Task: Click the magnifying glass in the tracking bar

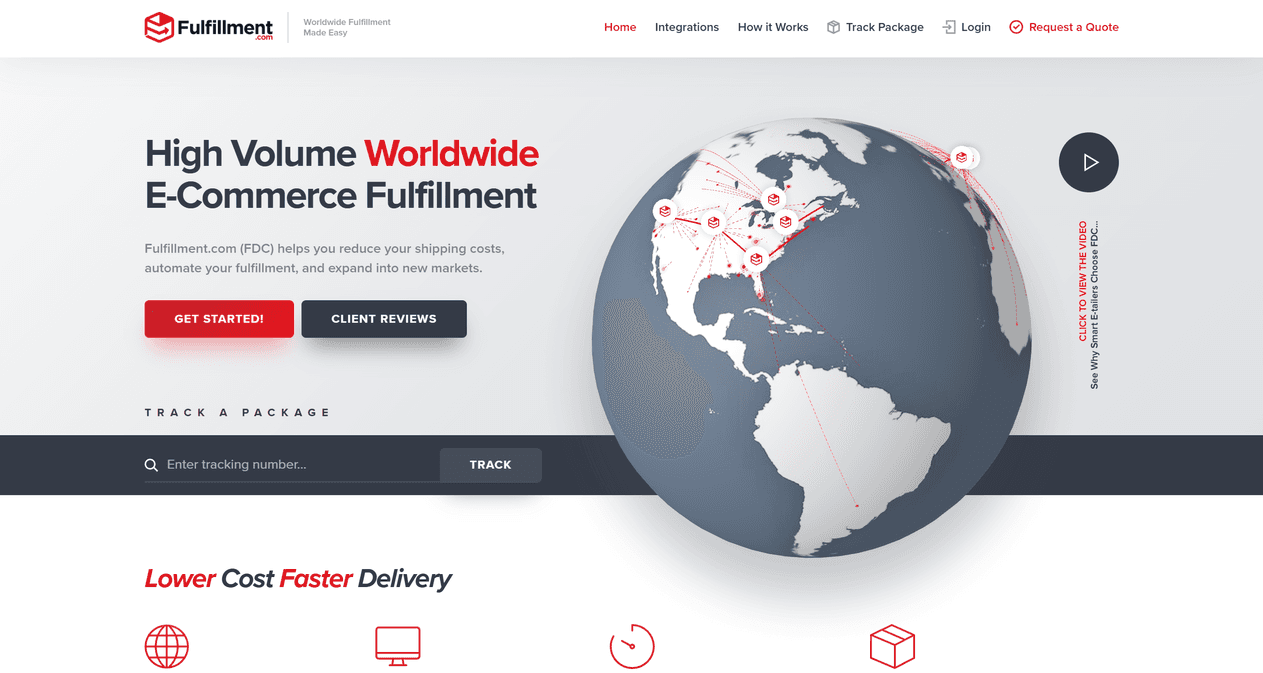Action: (151, 464)
